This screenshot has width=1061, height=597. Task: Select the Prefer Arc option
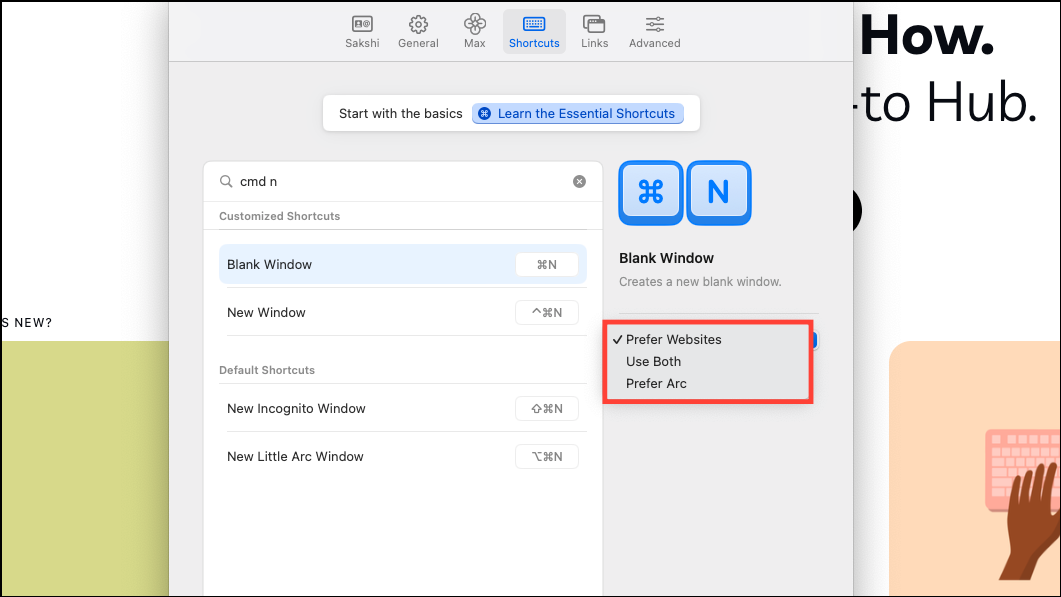[x=655, y=383]
